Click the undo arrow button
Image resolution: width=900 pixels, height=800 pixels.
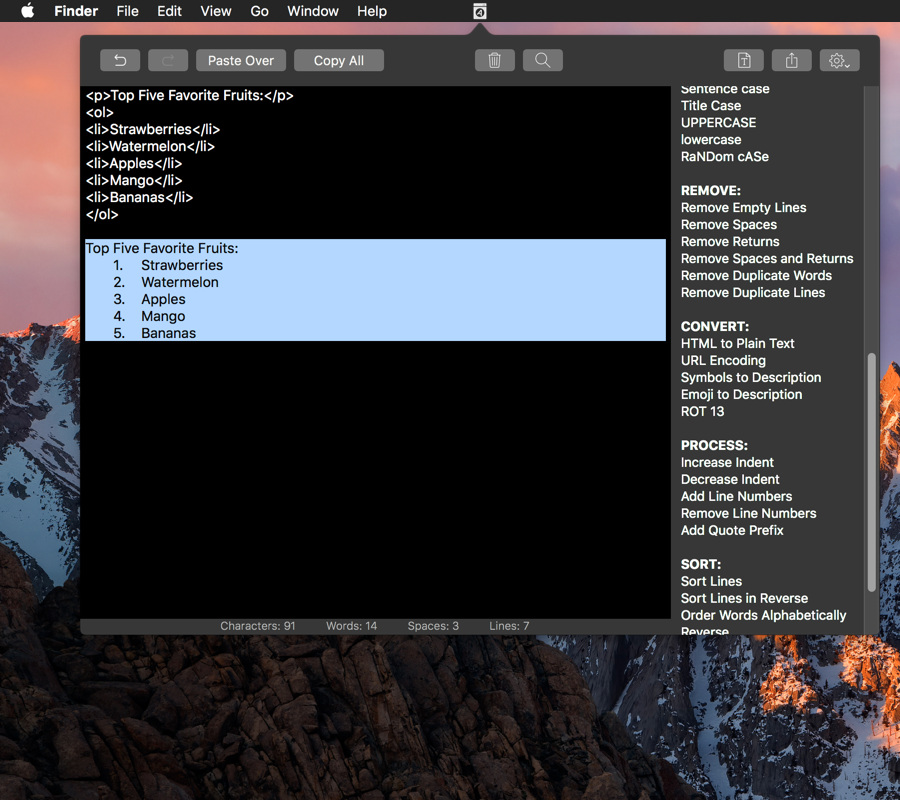click(x=120, y=60)
